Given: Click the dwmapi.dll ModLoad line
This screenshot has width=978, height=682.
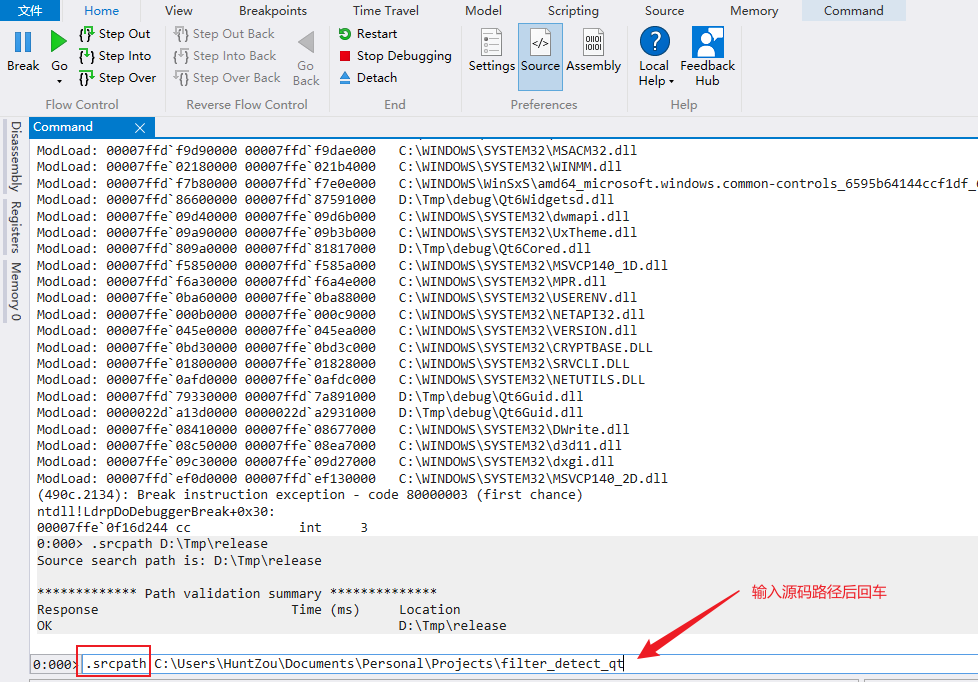Looking at the screenshot, I should (x=333, y=217).
